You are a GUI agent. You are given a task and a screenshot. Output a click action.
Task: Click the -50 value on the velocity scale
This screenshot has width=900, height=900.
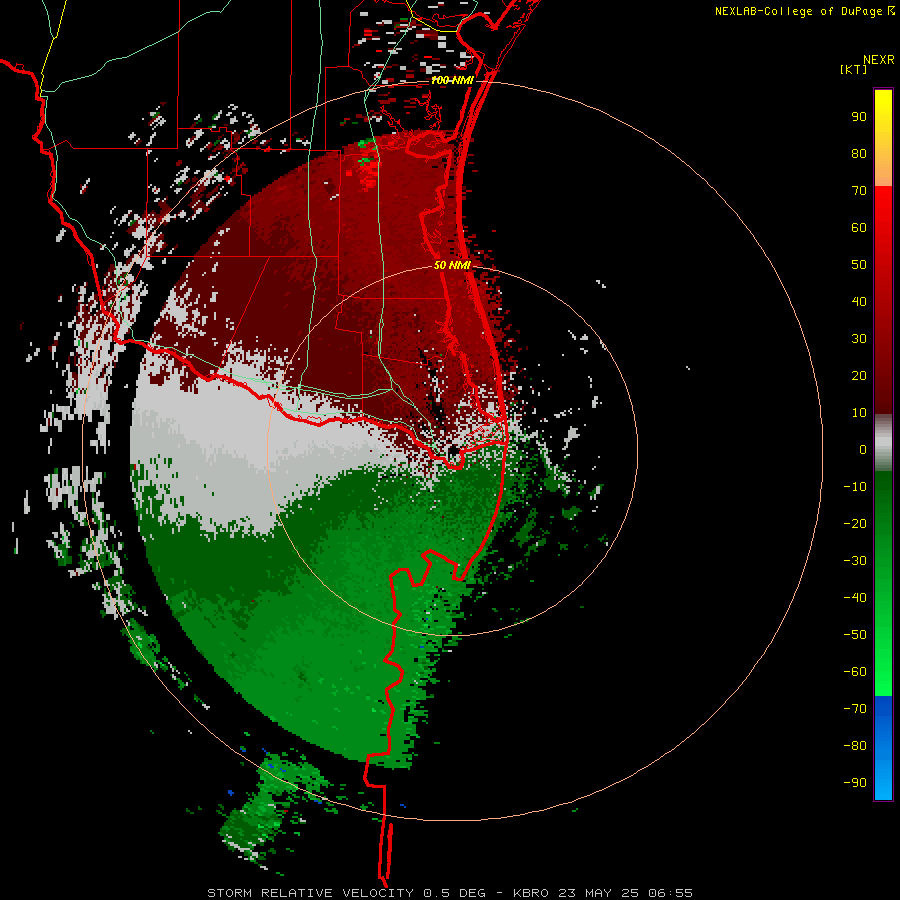pos(855,635)
